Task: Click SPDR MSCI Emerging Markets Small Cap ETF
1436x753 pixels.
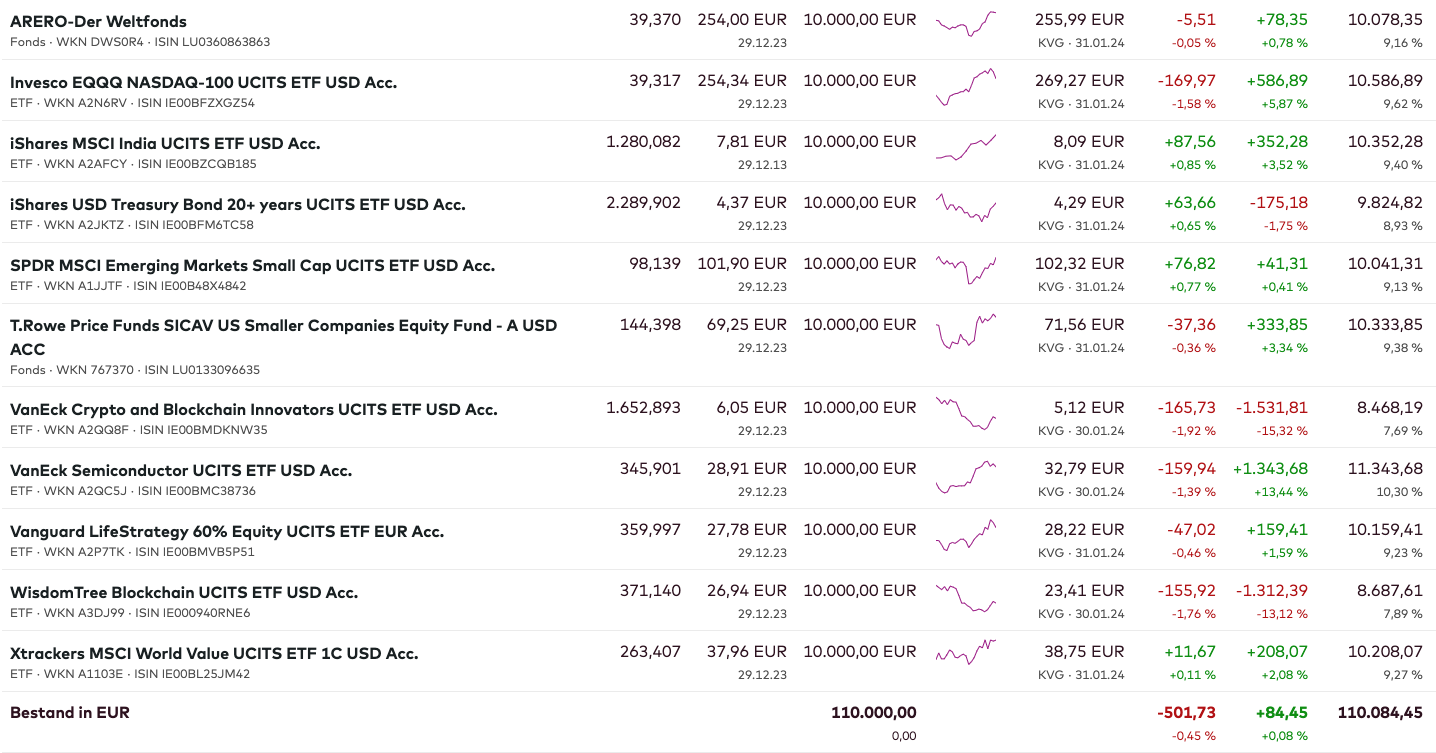Action: click(x=252, y=265)
